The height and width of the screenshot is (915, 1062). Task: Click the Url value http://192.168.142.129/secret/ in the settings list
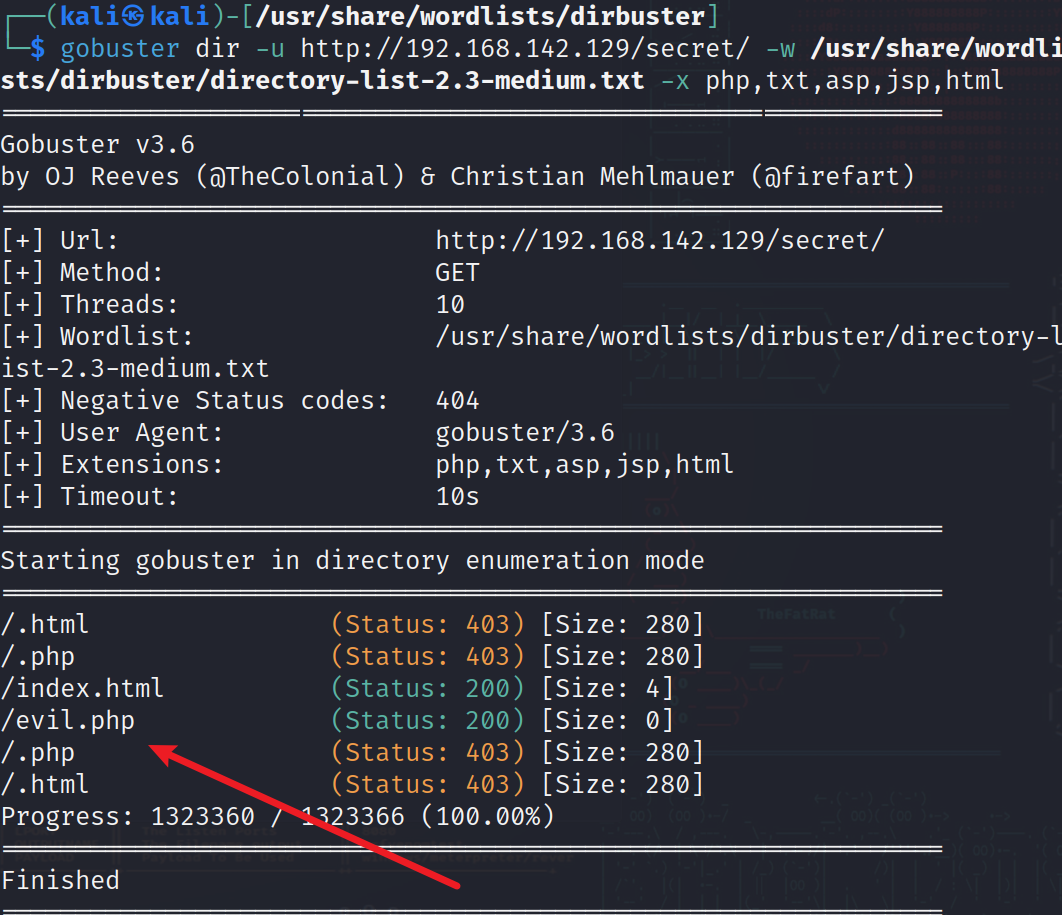click(x=660, y=240)
